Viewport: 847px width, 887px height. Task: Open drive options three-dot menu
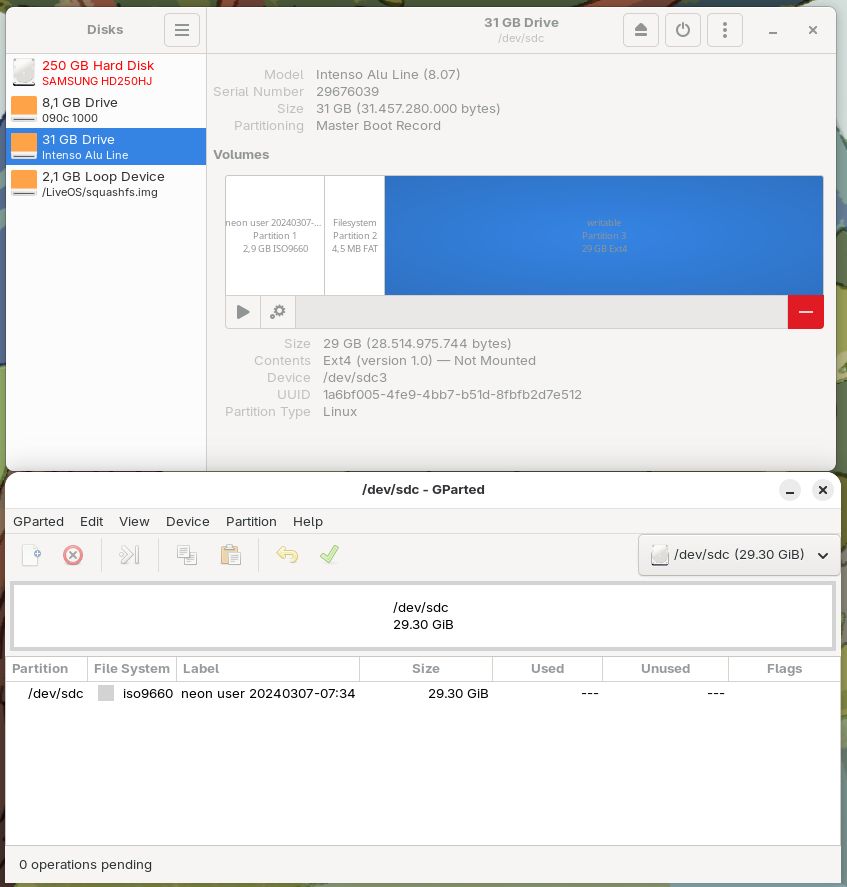(x=725, y=29)
